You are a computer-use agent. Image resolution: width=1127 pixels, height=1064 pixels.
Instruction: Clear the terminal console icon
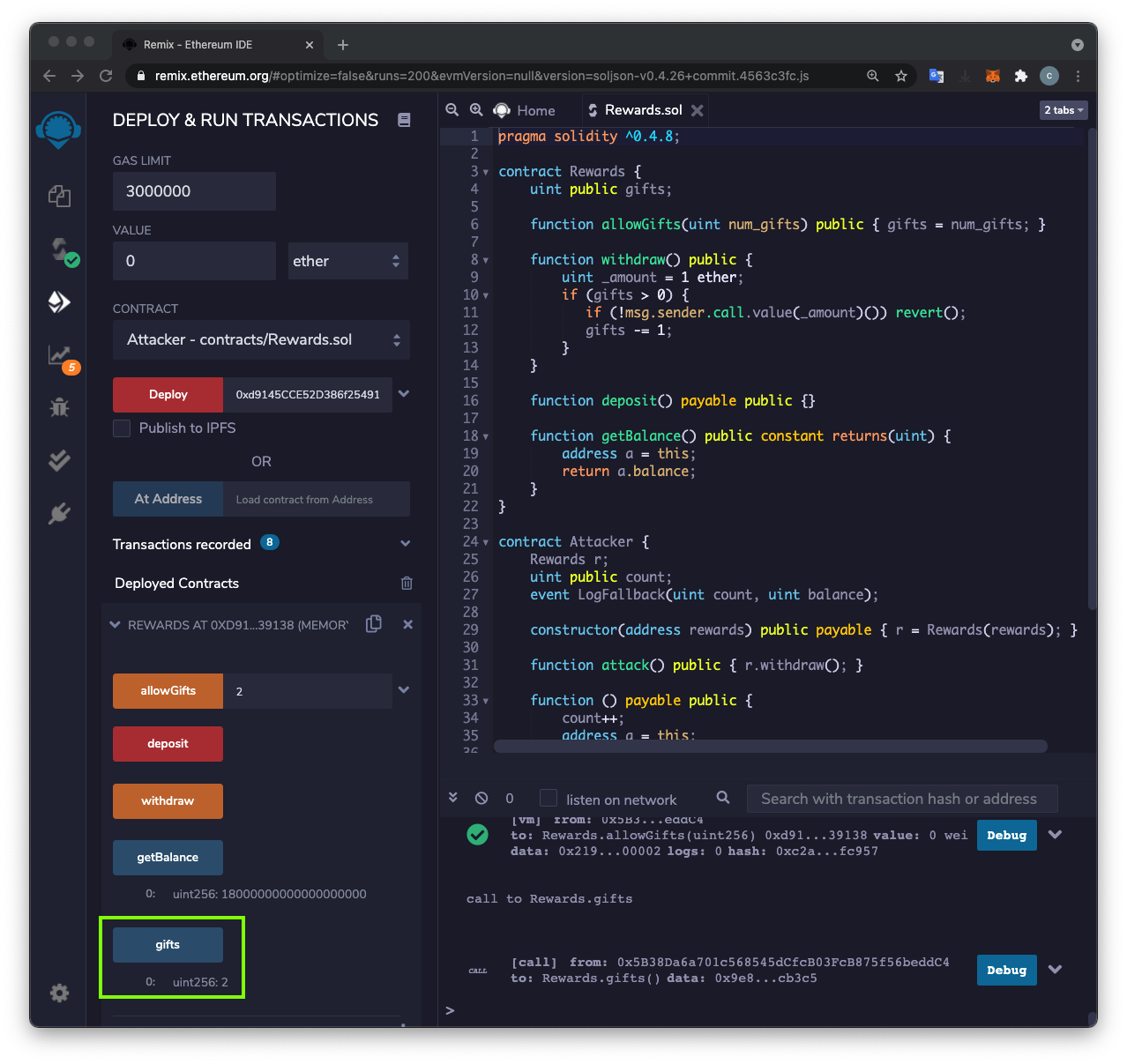[x=481, y=798]
